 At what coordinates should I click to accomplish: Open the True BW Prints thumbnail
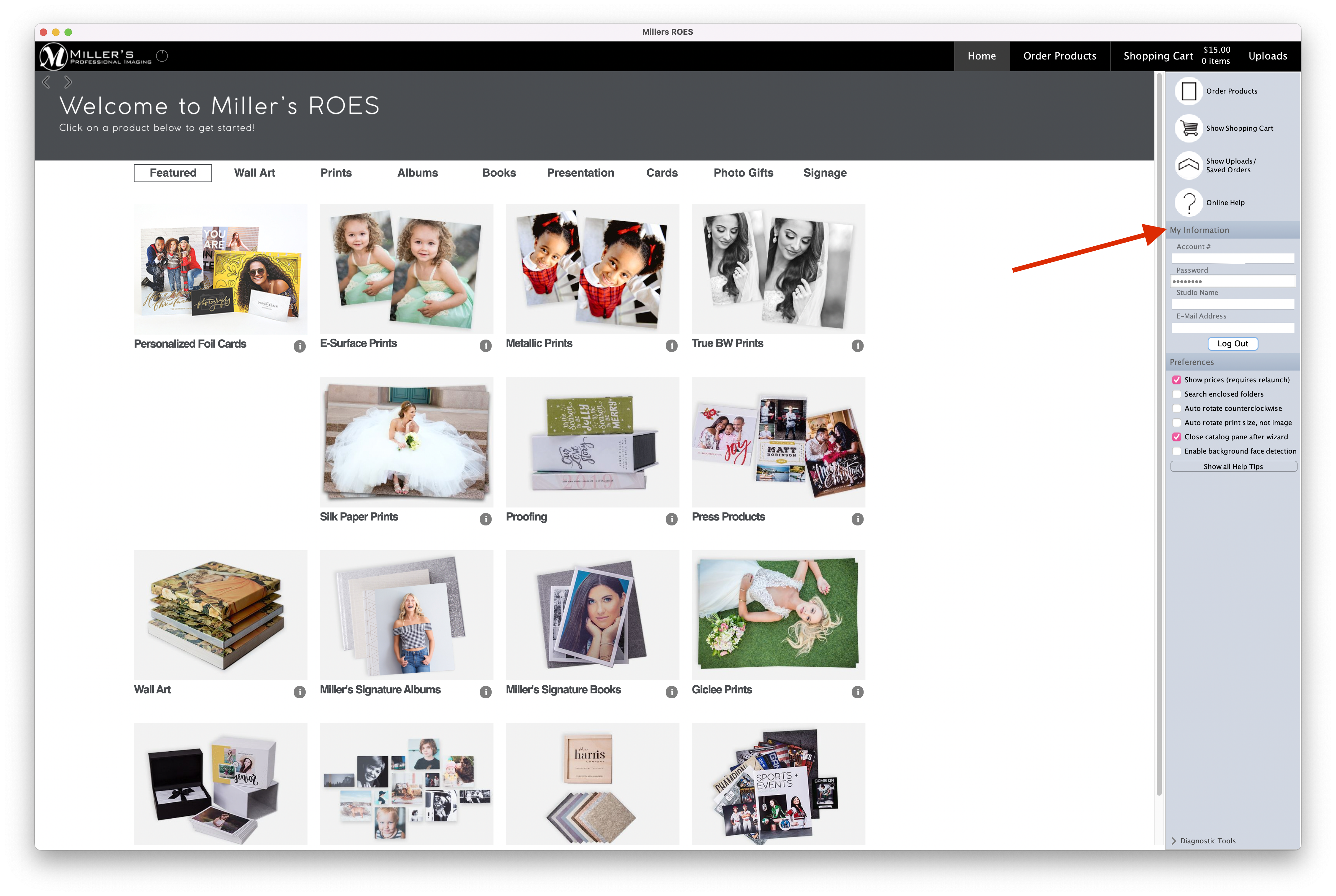coord(778,269)
